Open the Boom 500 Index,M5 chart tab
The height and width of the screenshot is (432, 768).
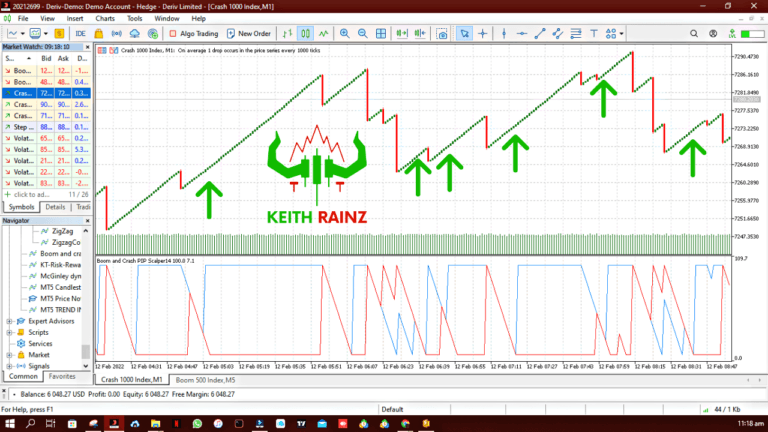(x=206, y=380)
